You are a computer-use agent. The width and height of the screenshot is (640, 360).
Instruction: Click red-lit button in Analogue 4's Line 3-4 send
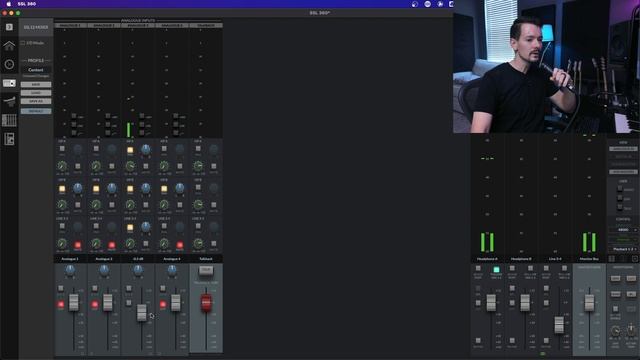pos(180,245)
